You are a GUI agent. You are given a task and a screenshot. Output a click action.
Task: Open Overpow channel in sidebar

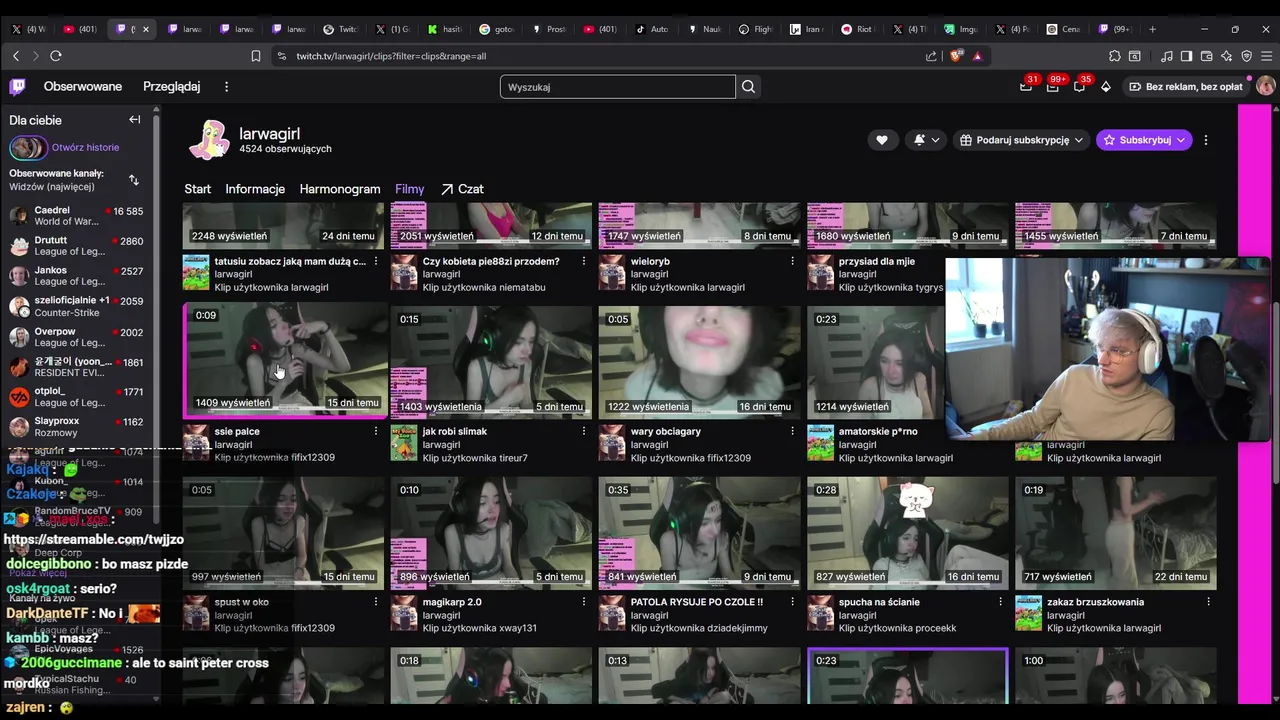76,337
